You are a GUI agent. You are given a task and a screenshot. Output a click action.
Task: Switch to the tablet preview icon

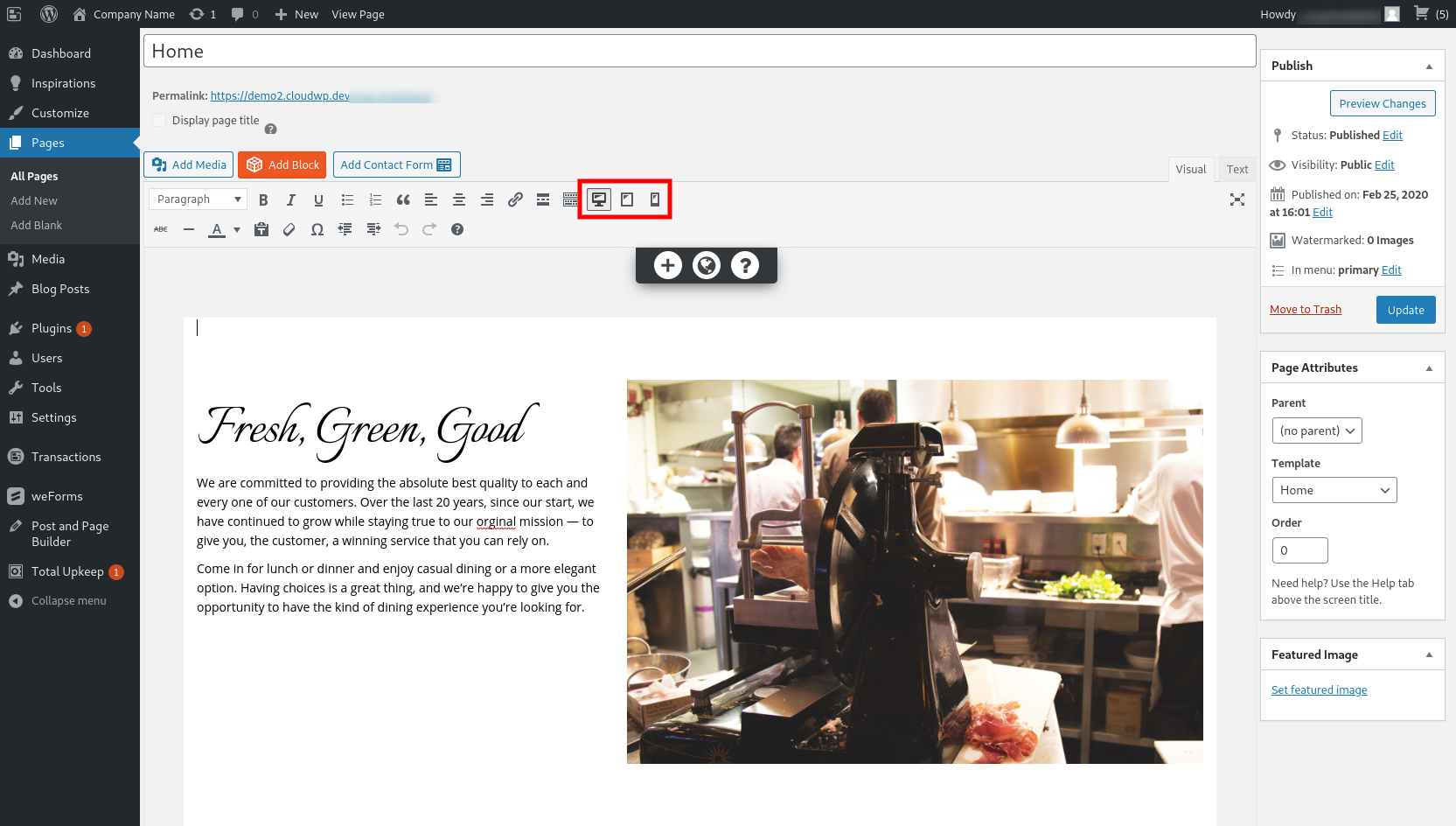pyautogui.click(x=627, y=199)
